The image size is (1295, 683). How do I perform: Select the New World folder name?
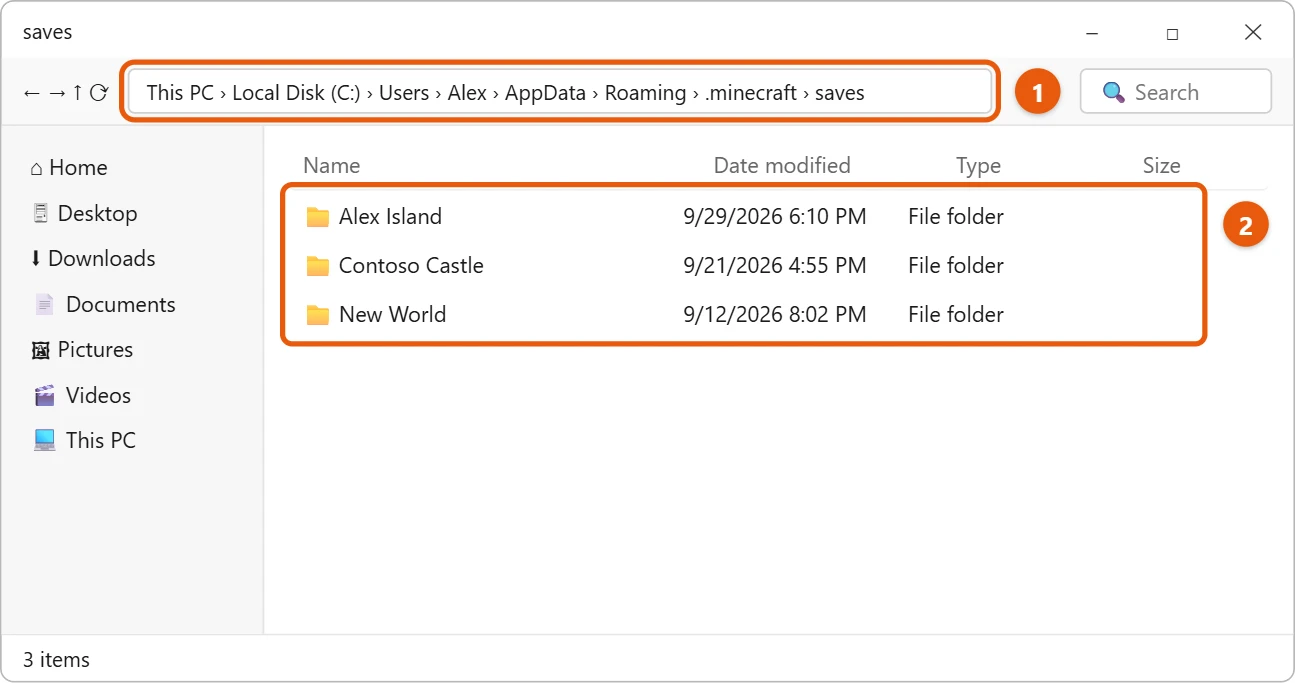(392, 315)
